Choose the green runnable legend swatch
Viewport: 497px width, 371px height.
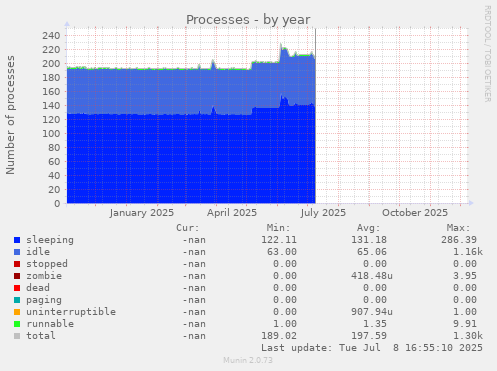click(x=17, y=324)
